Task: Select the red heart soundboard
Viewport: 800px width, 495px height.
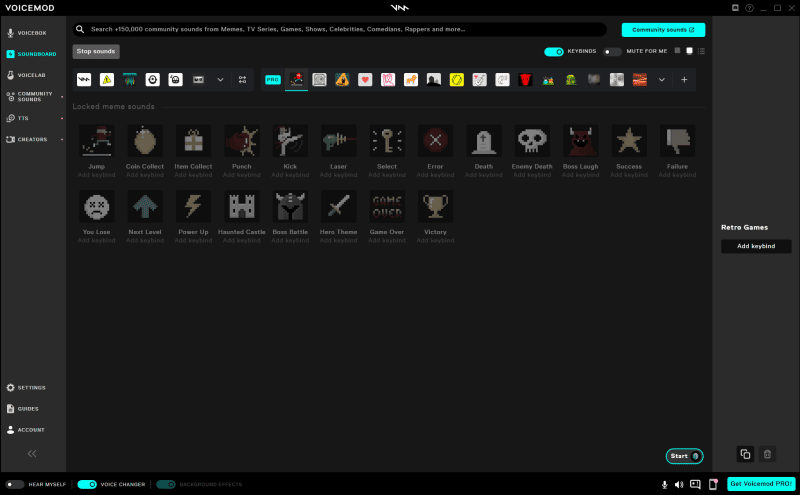Action: point(365,80)
